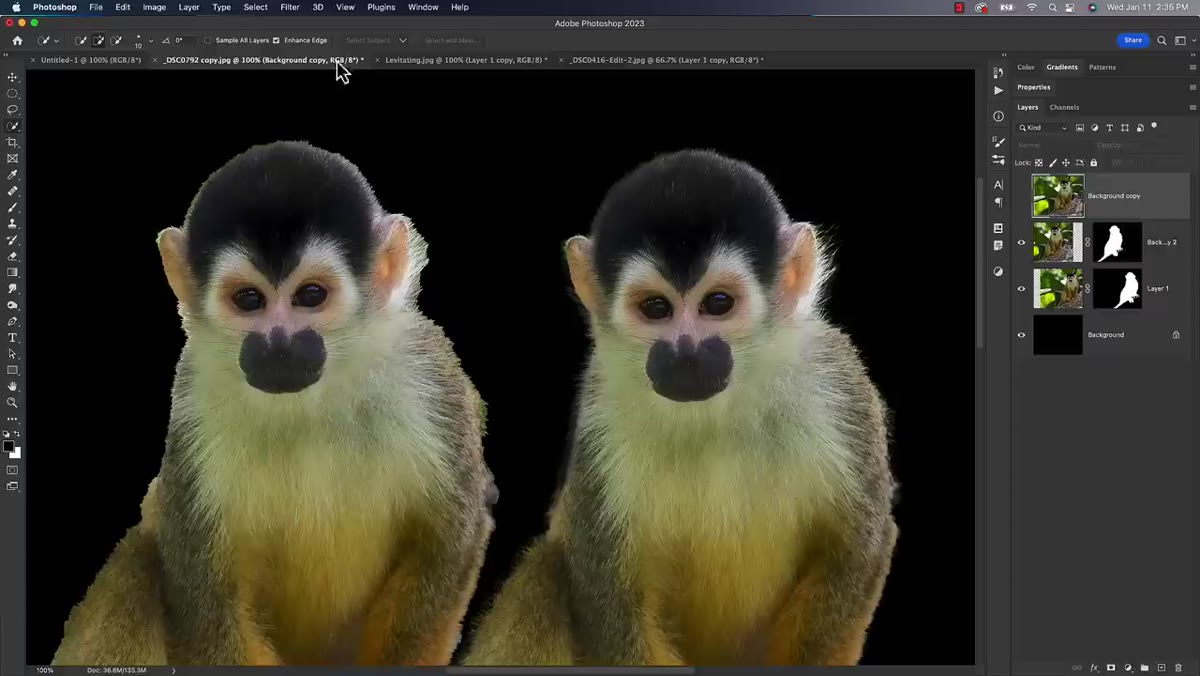The image size is (1200, 676).
Task: Select the Brush tool
Action: coord(13,207)
